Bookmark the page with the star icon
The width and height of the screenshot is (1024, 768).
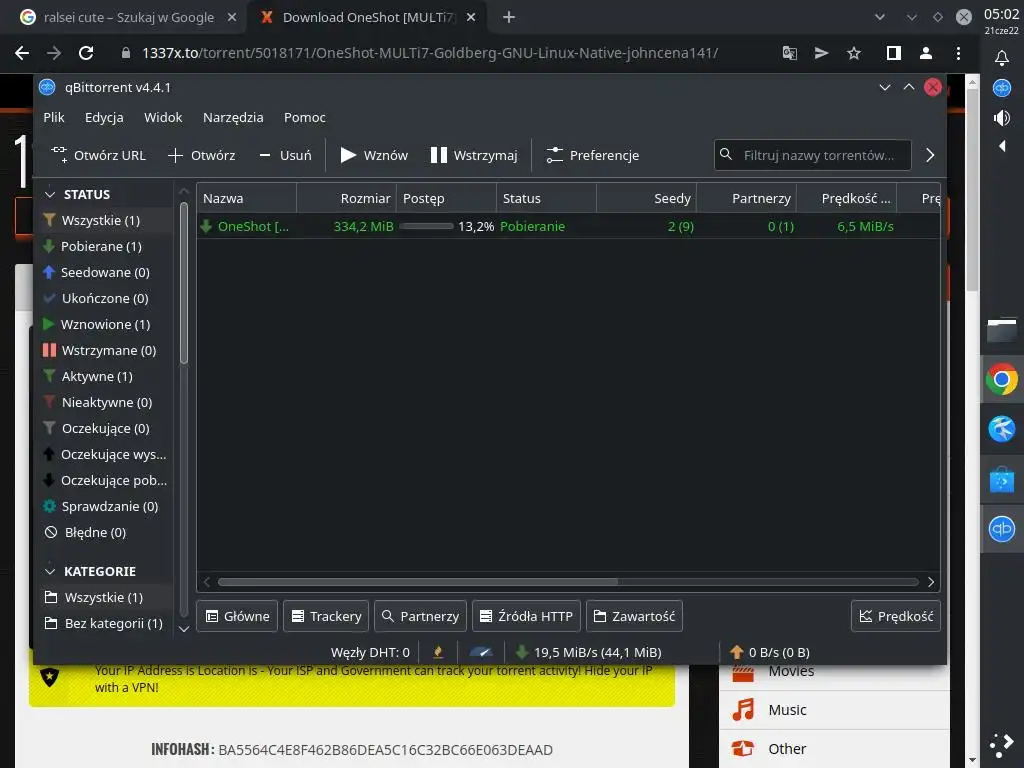click(854, 54)
